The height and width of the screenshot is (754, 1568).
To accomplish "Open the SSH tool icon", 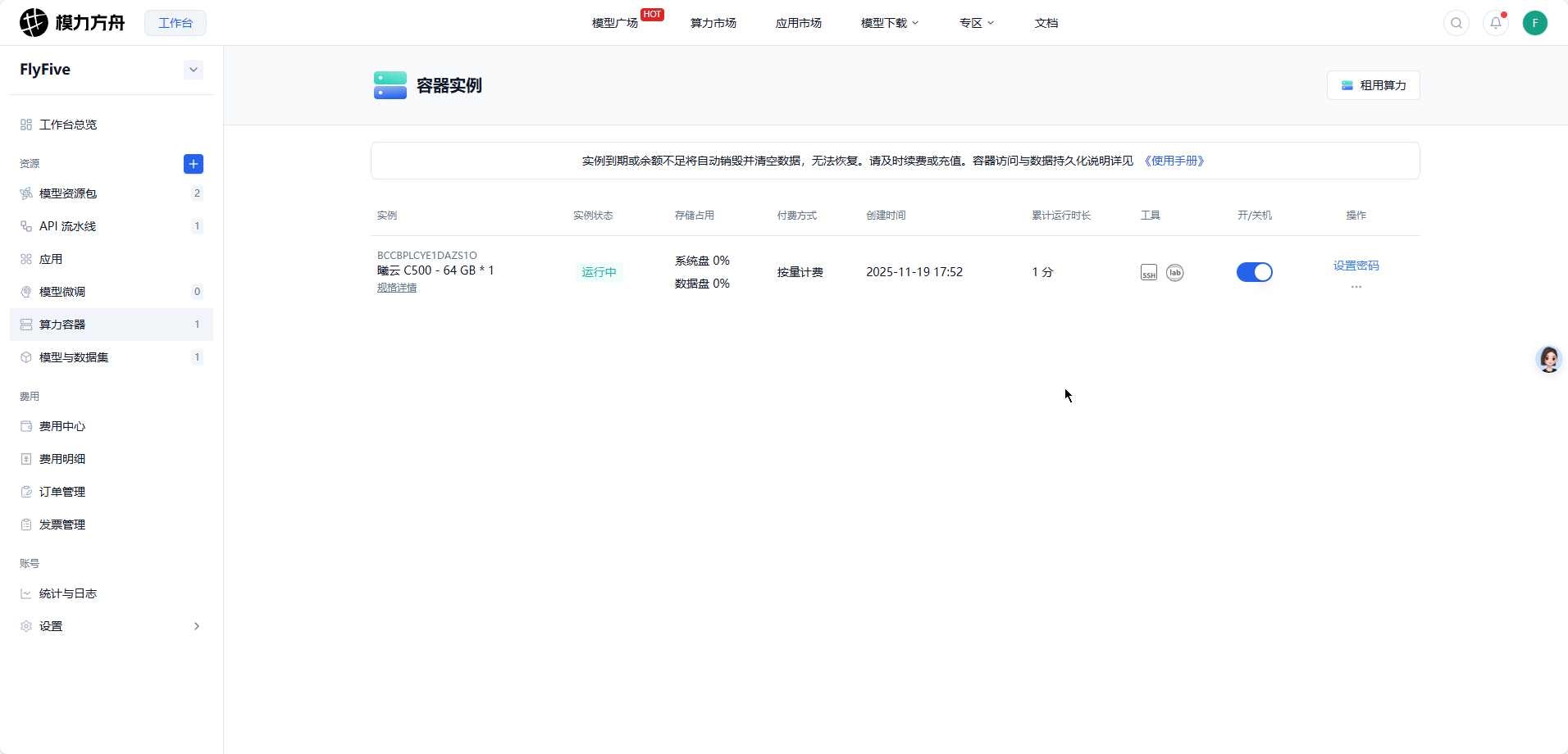I will click(x=1148, y=273).
